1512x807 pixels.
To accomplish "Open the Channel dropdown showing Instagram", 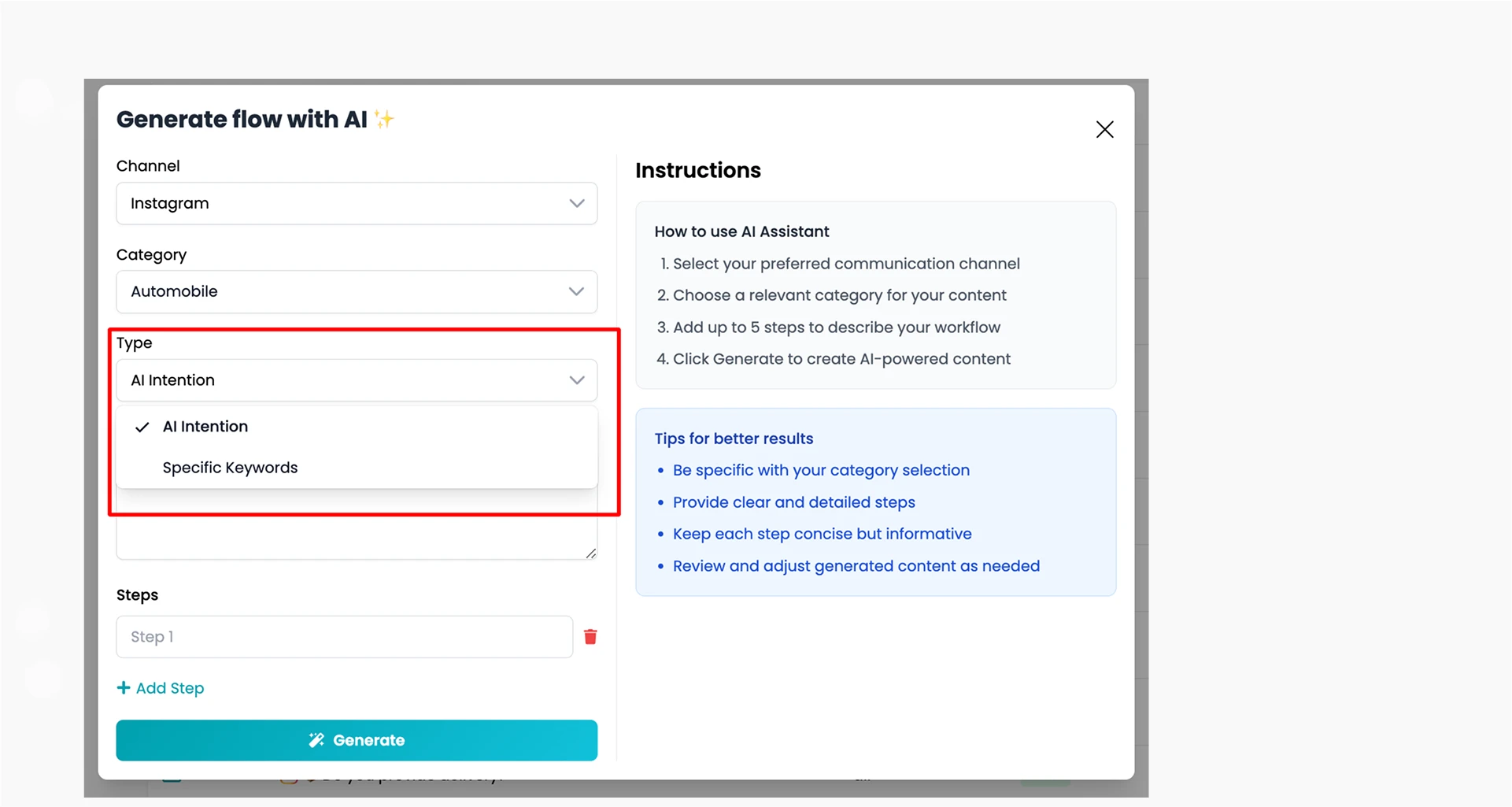I will (357, 203).
